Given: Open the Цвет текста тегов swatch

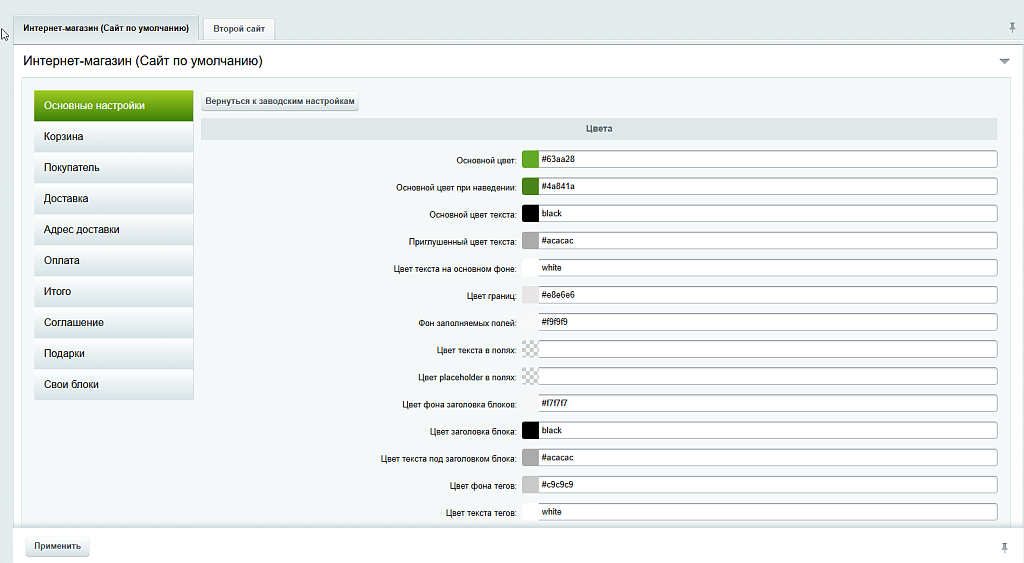Looking at the screenshot, I should point(530,512).
